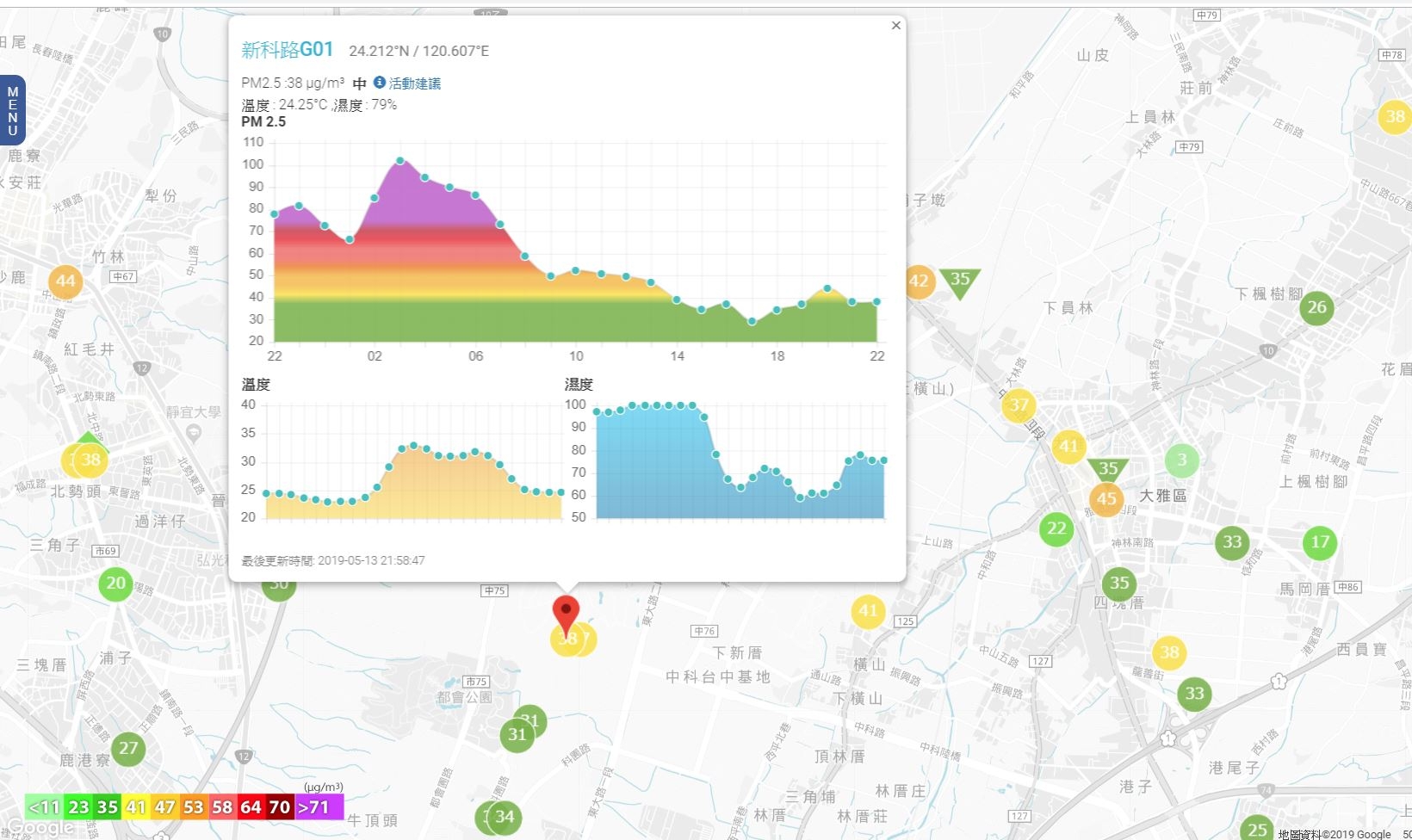Click legend swatch labeled 35

[x=108, y=807]
